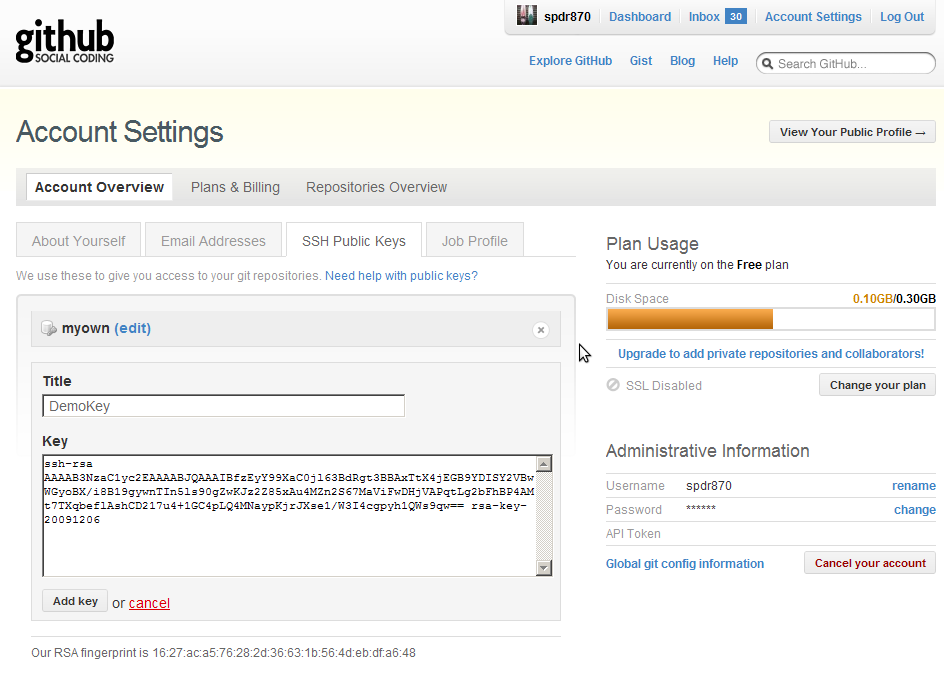Click the red cancel link
This screenshot has width=944, height=677.
[149, 603]
